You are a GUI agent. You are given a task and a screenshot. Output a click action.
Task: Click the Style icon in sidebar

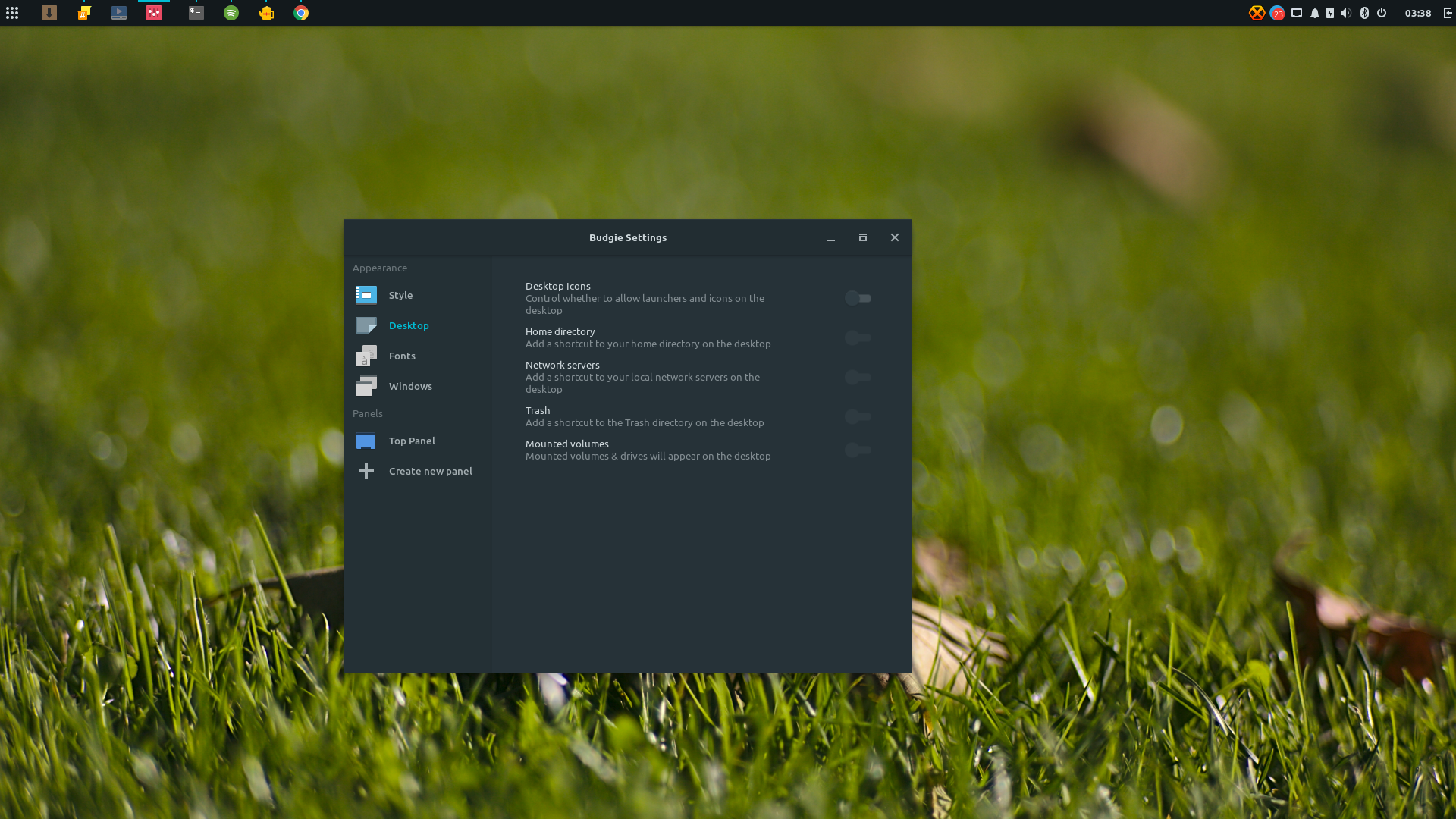(366, 295)
